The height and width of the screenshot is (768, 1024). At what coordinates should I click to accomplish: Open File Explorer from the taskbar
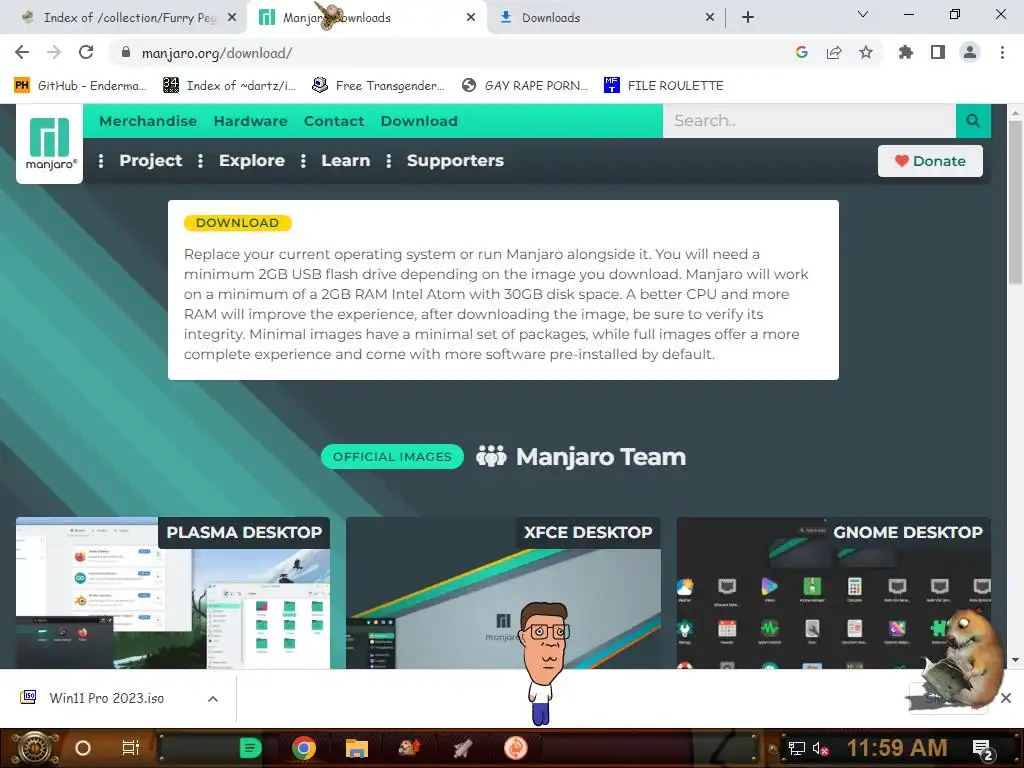click(357, 748)
